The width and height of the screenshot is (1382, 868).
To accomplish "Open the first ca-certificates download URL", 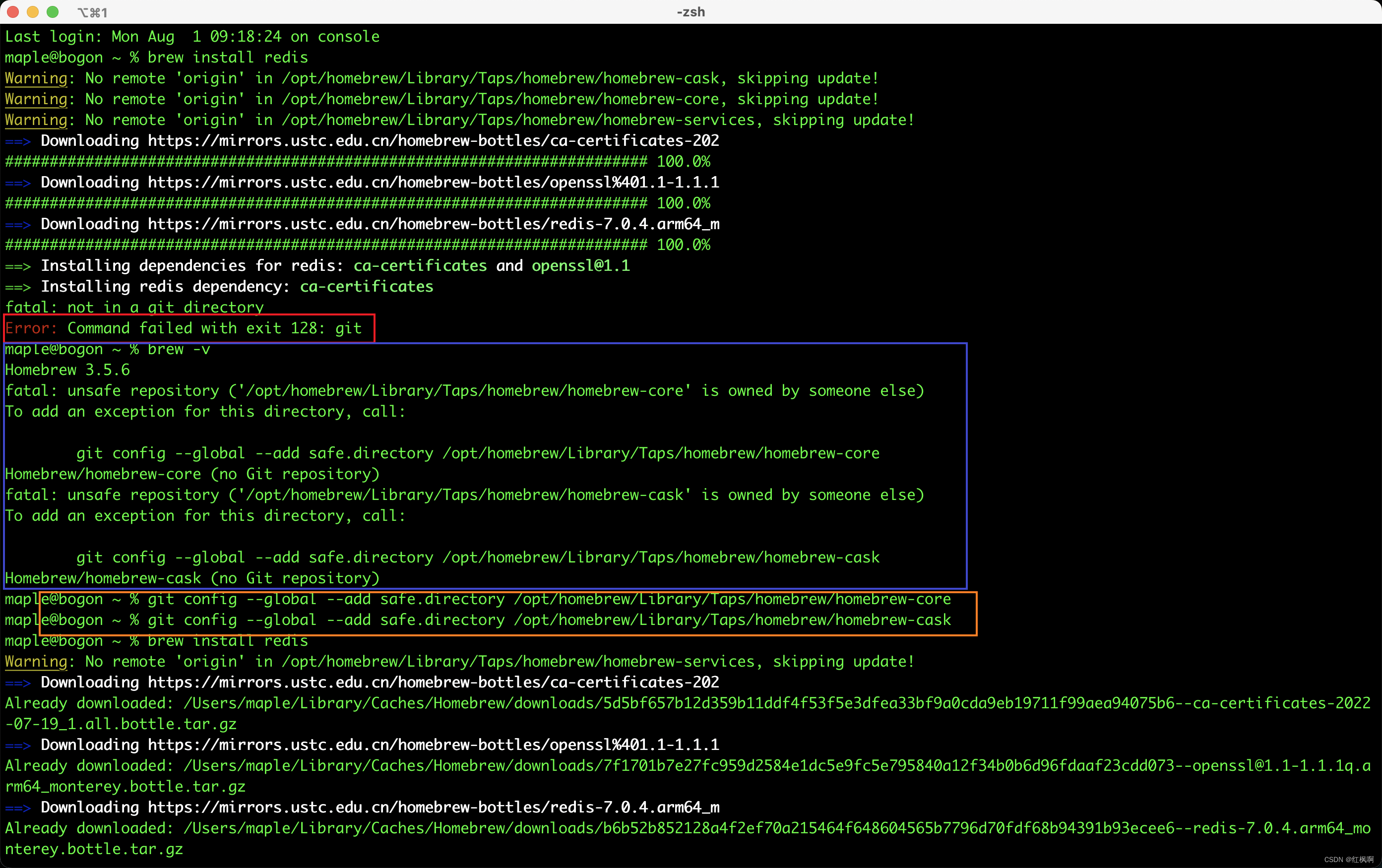I will (433, 140).
